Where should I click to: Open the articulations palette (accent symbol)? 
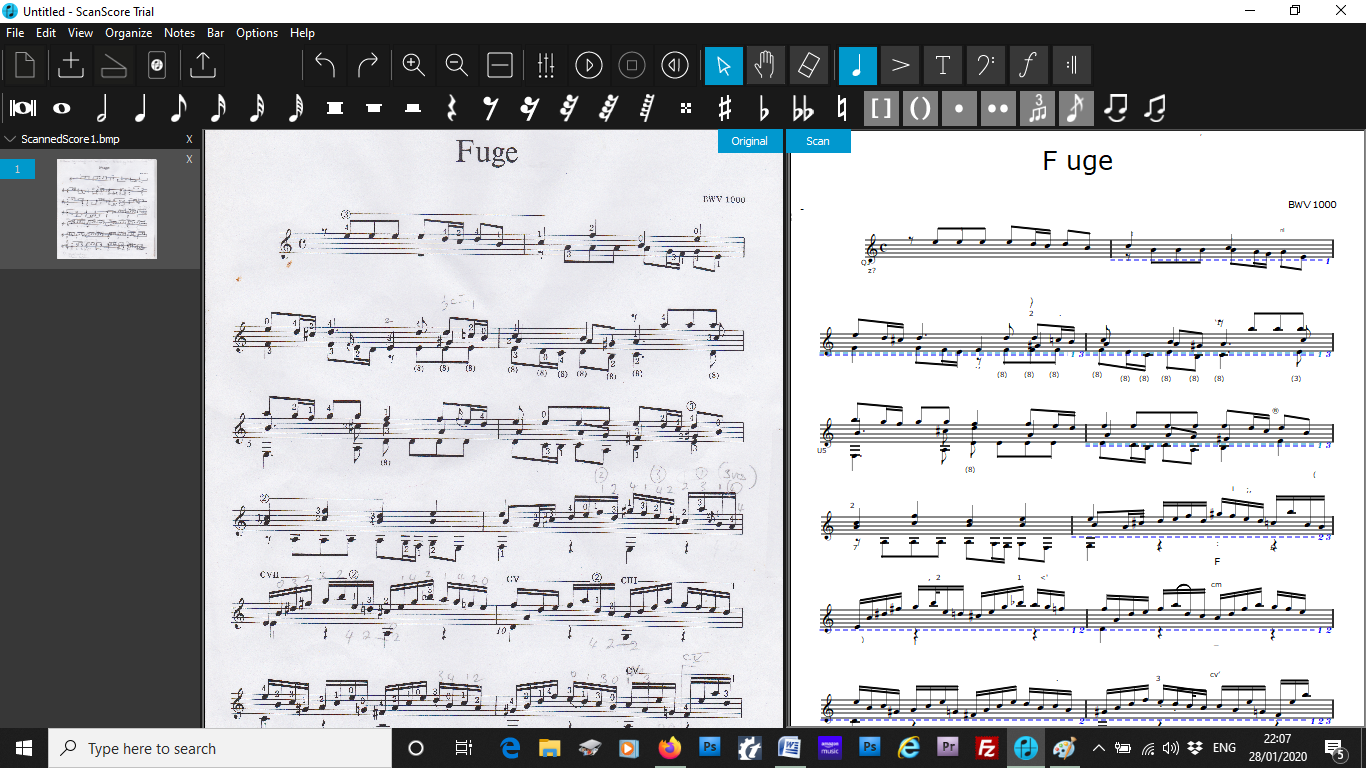click(x=901, y=66)
